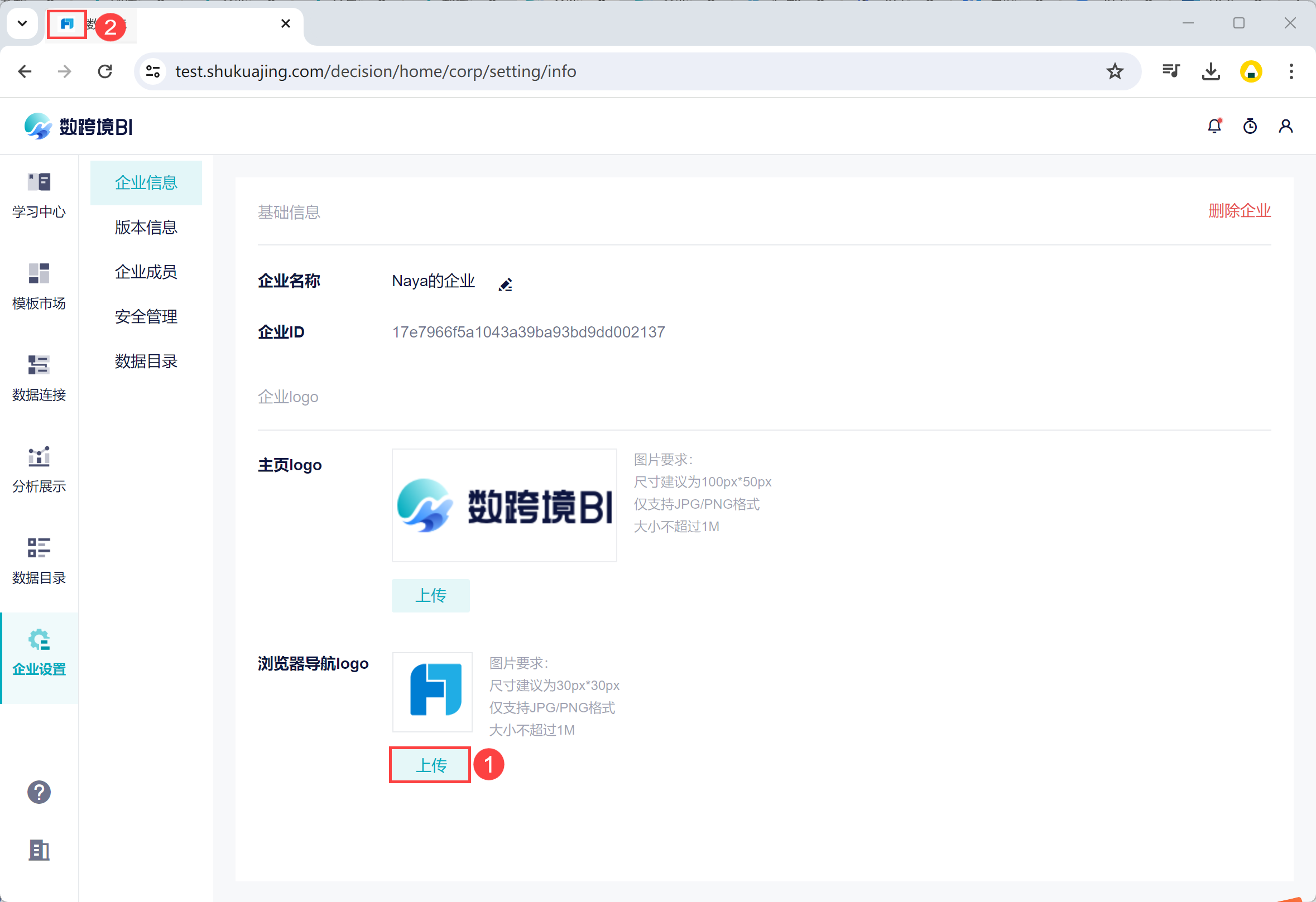Open 数据连接 in the sidebar
This screenshot has width=1316, height=902.
point(39,378)
